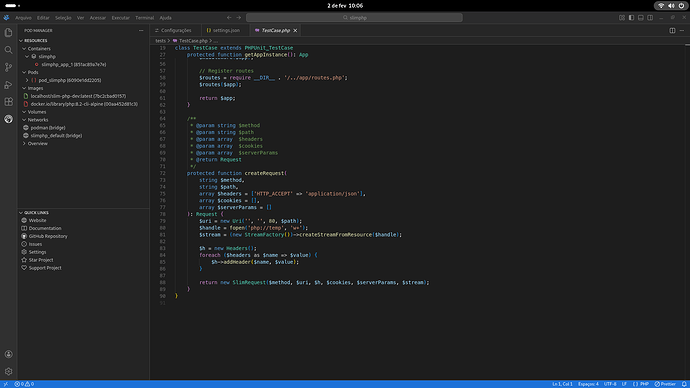690x388 pixels.
Task: Open the Accounts icon in activity bar
Action: click(8, 354)
